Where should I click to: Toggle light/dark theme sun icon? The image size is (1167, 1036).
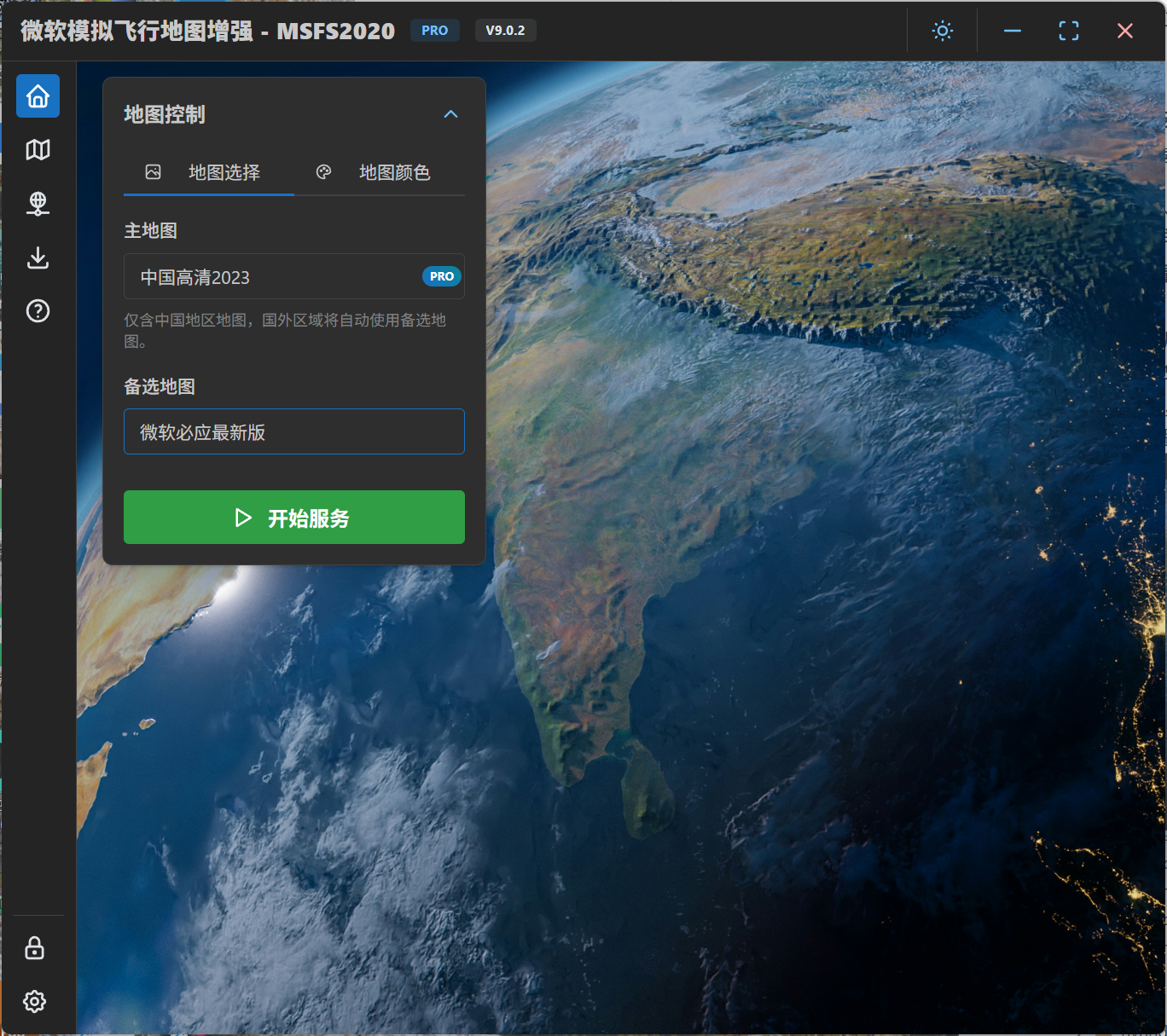click(x=943, y=31)
